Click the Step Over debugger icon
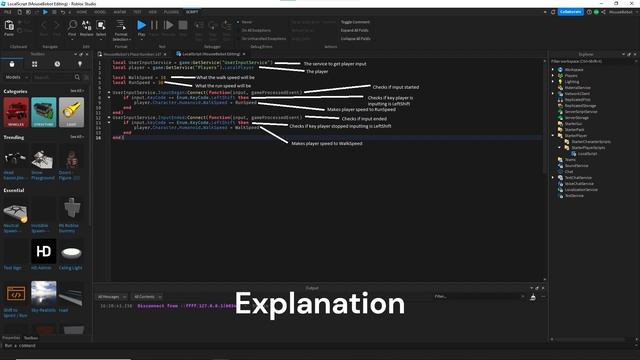Image resolution: width=640 pixels, height=360 pixels. [213, 26]
